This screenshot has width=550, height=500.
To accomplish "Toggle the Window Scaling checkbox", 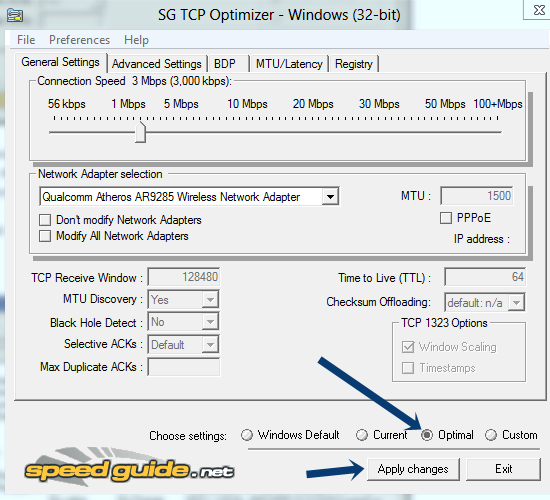I will tap(408, 347).
